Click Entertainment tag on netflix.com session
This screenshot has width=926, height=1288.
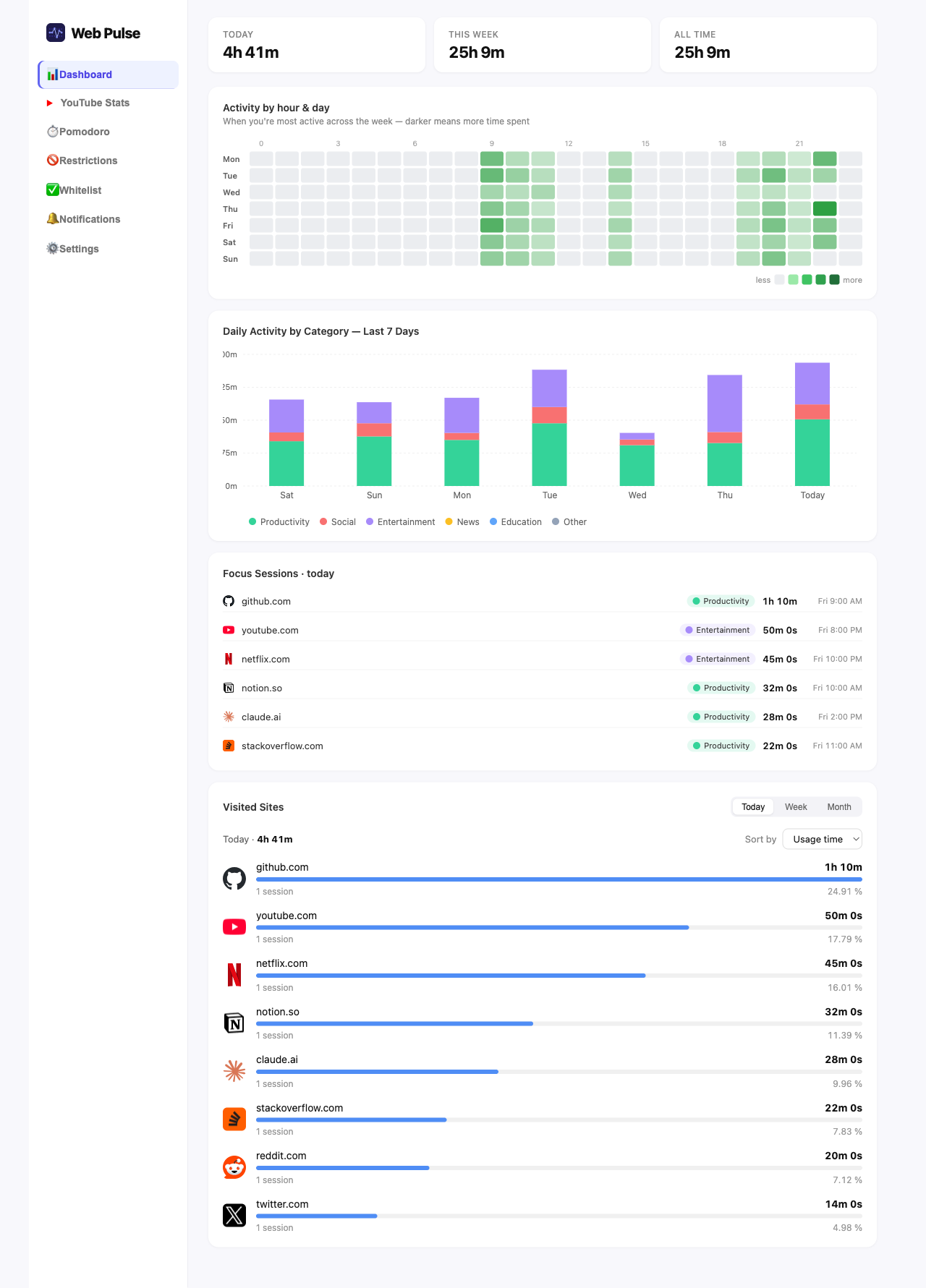[718, 659]
